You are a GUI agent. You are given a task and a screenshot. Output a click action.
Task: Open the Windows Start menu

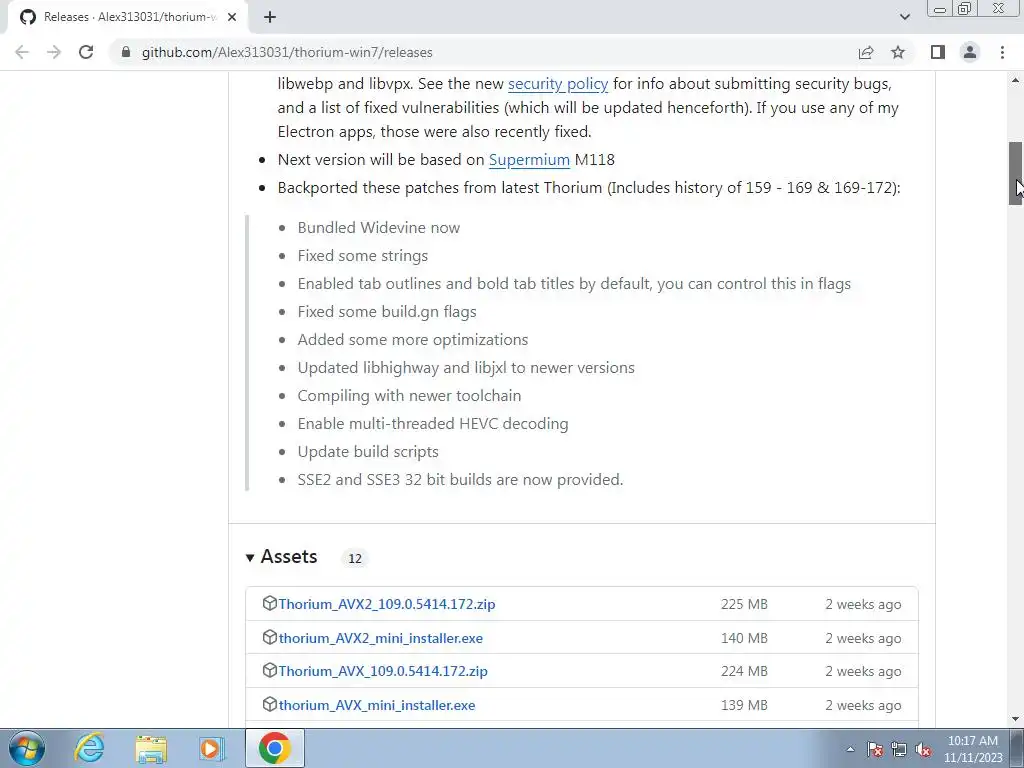(27, 748)
